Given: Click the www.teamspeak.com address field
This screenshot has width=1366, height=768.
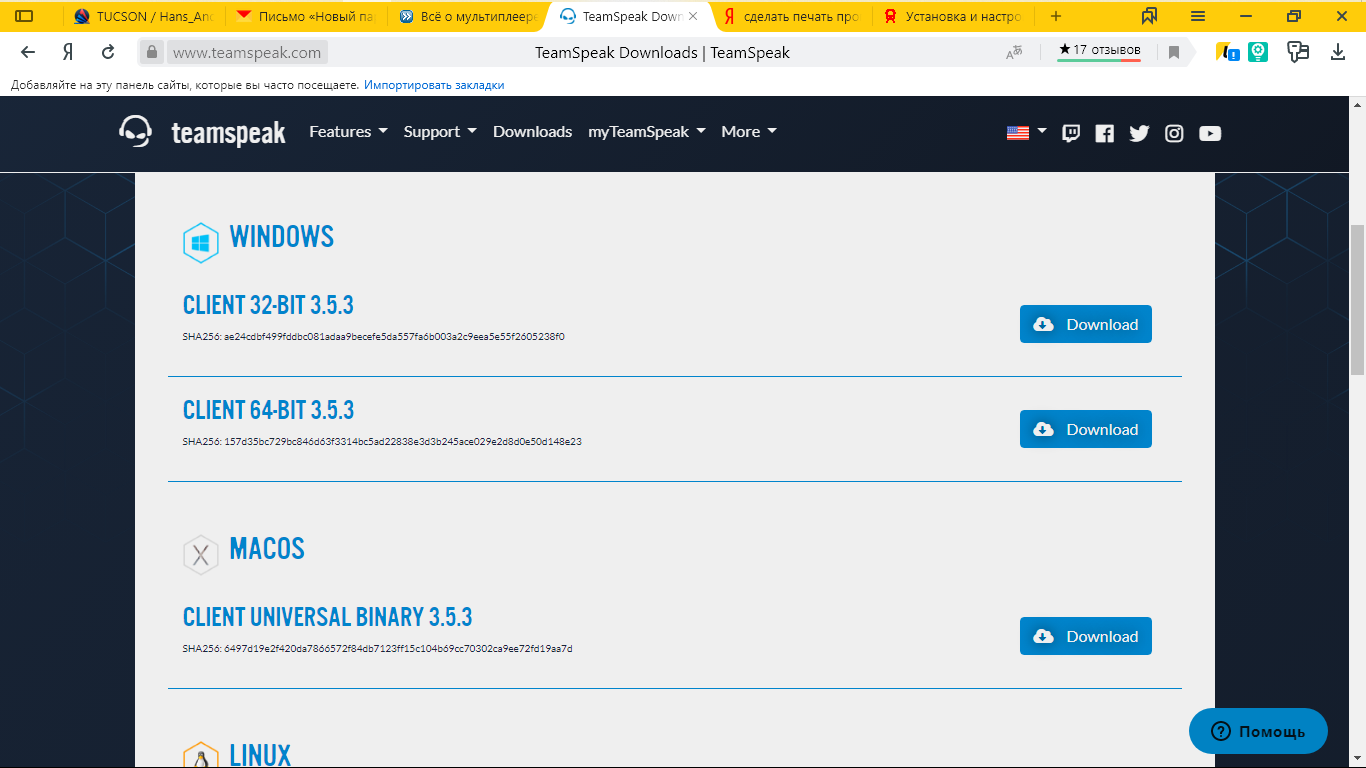Looking at the screenshot, I should click(247, 53).
